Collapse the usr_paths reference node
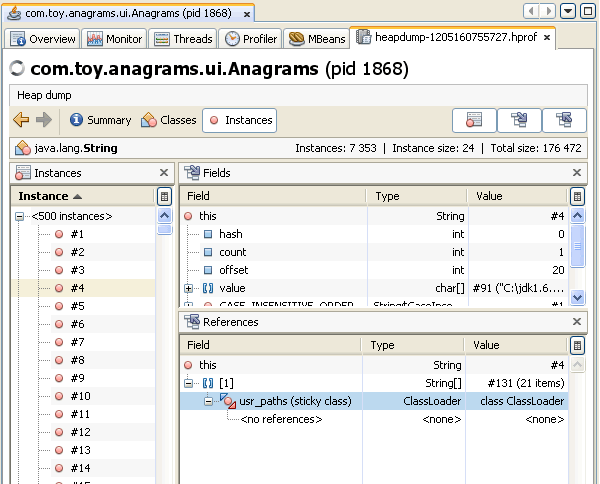 click(x=209, y=401)
